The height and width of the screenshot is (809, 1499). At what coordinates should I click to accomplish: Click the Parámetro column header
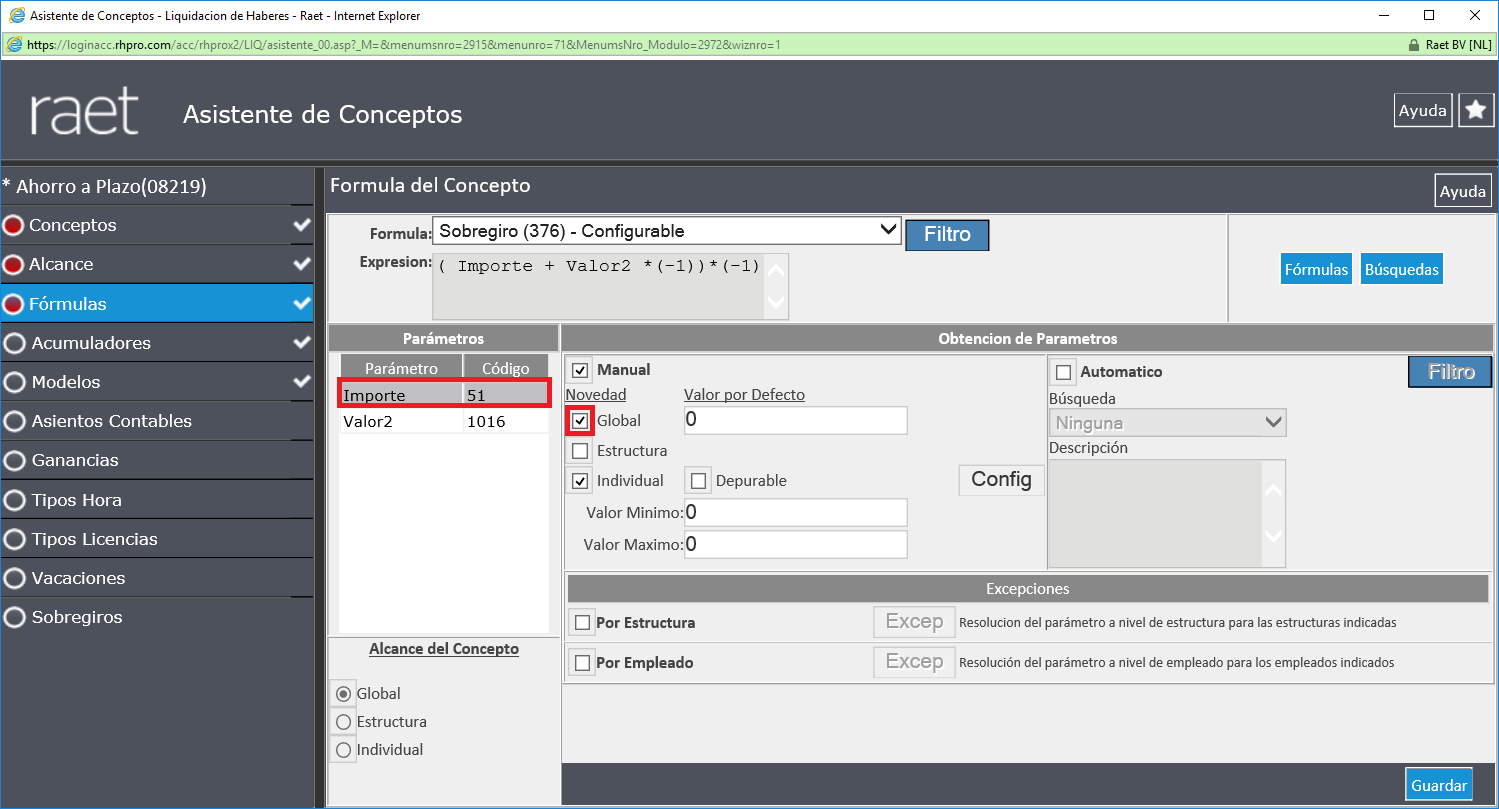401,368
